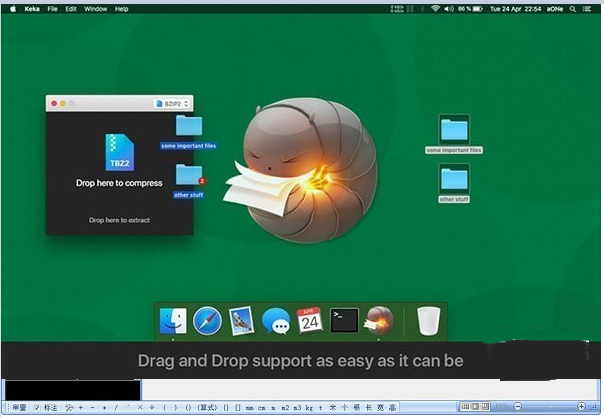The width and height of the screenshot is (604, 418).
Task: Click the 审量 toolbar label
Action: coord(20,407)
